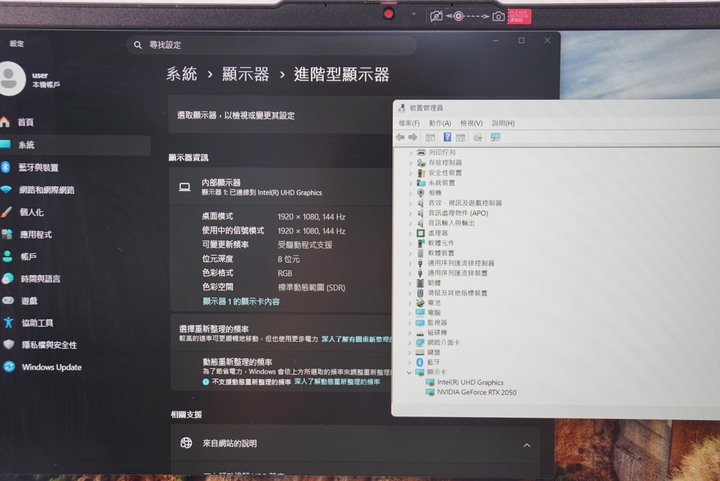Click the 來自網站的說明 globe icon
The height and width of the screenshot is (481, 720).
click(x=186, y=443)
